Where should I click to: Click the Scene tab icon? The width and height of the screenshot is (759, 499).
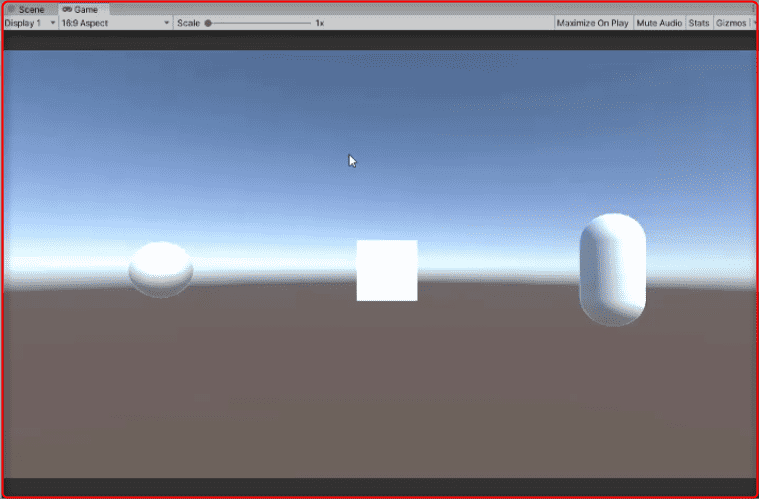[x=12, y=10]
